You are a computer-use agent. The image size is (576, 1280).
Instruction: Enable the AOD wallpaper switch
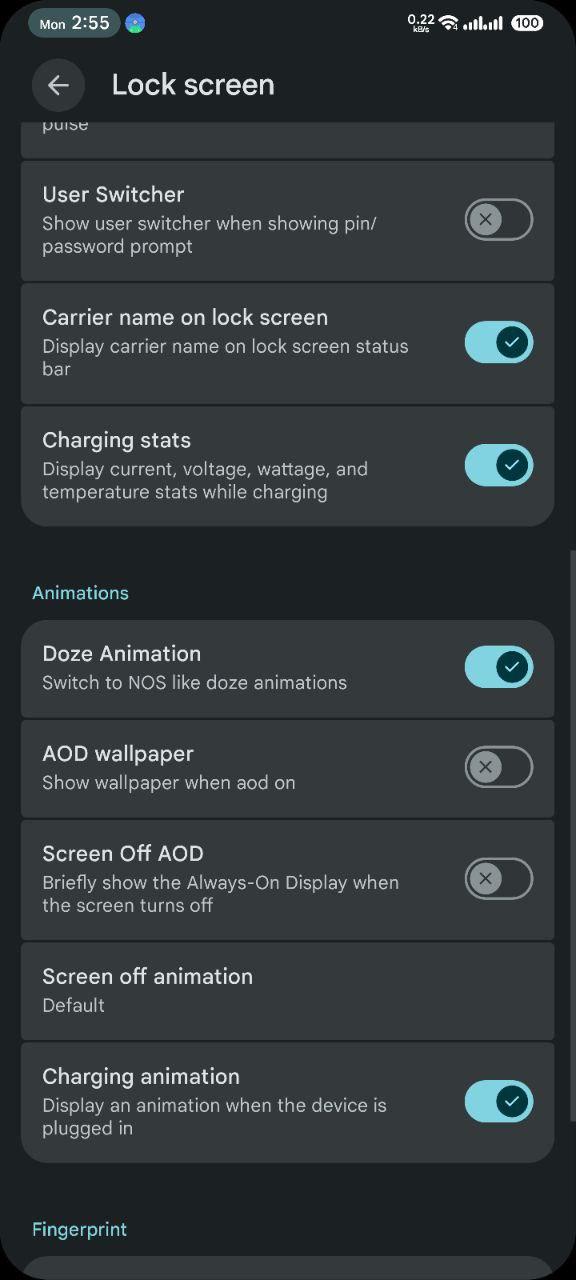click(499, 767)
